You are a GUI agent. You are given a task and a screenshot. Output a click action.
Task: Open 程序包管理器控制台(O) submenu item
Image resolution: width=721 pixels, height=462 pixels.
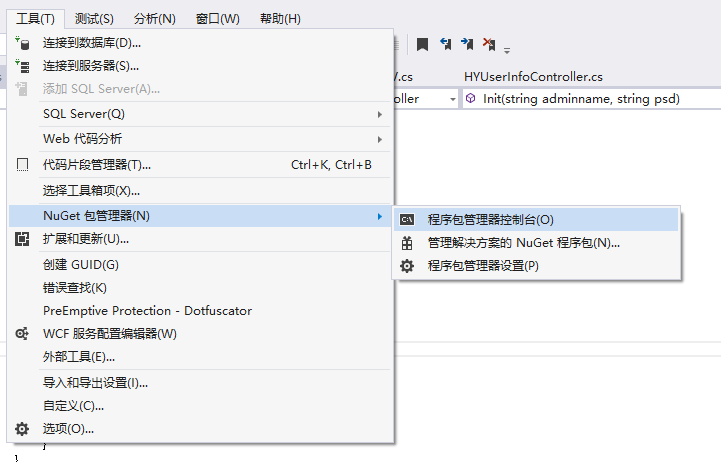point(536,220)
